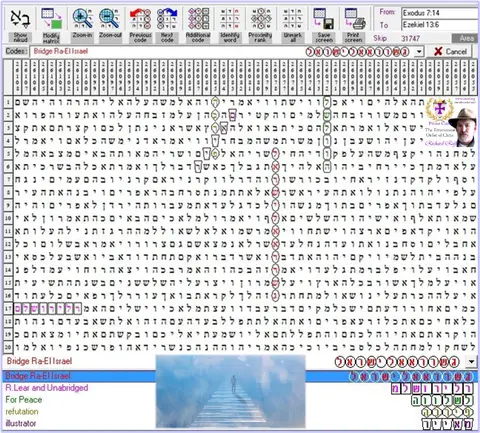
Task: Select 'illustrator' in the code list
Action: pos(20,423)
